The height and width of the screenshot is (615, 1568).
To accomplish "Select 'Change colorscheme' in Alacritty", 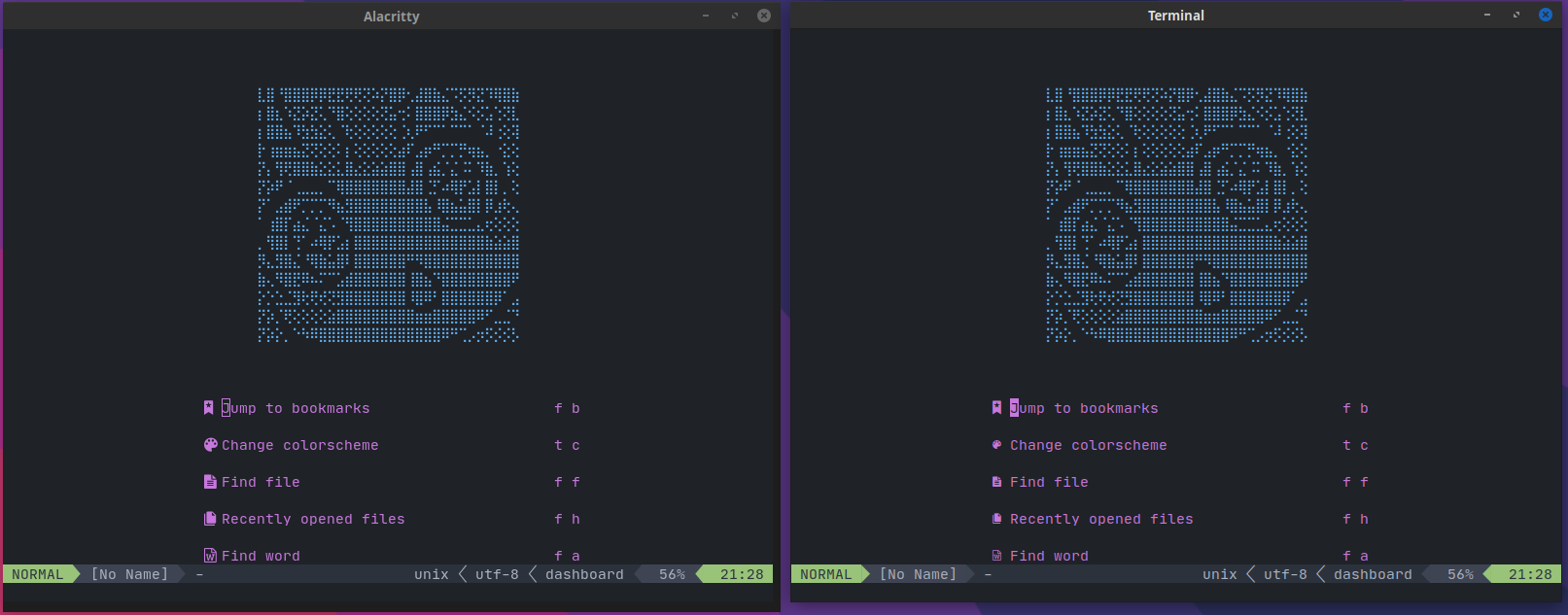I will [x=300, y=445].
